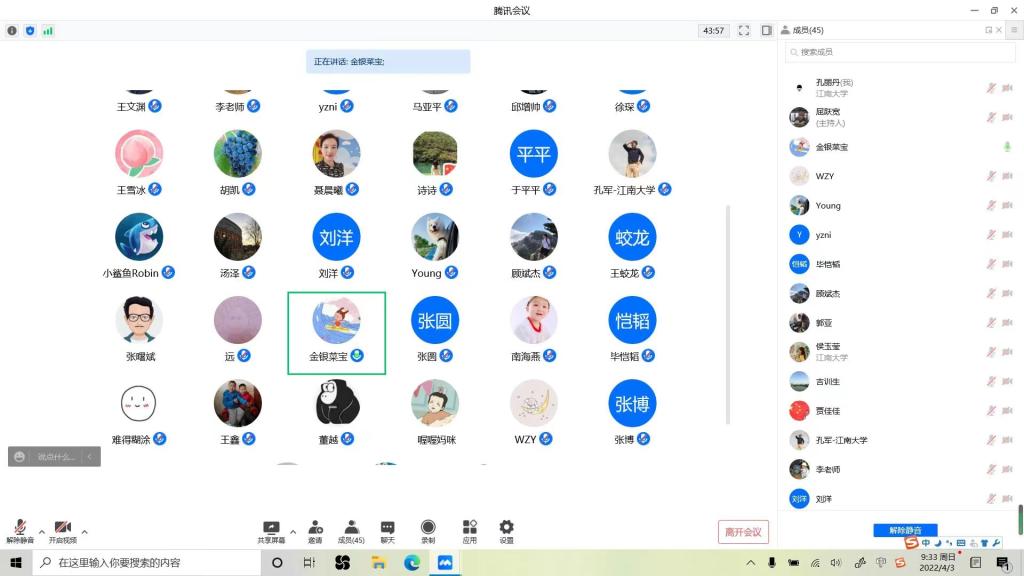Unmute microphone via 解除静音 toolbar toggle
Image resolution: width=1024 pixels, height=576 pixels.
(x=20, y=531)
